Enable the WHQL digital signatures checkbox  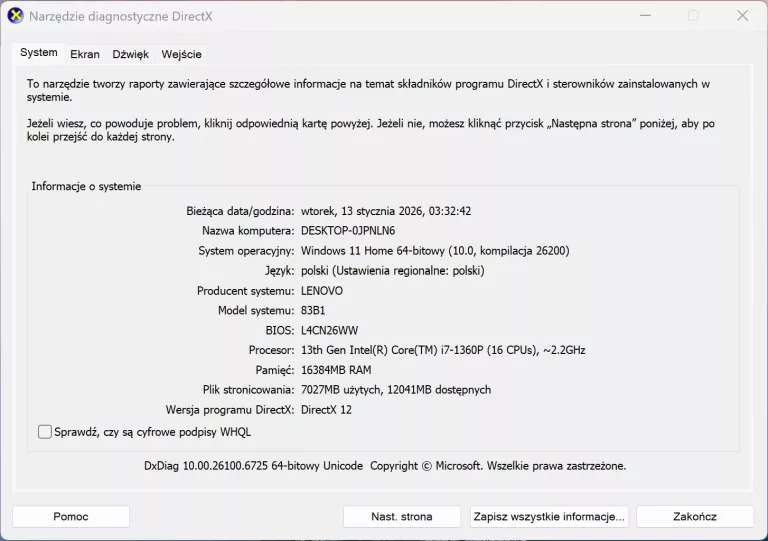(45, 432)
